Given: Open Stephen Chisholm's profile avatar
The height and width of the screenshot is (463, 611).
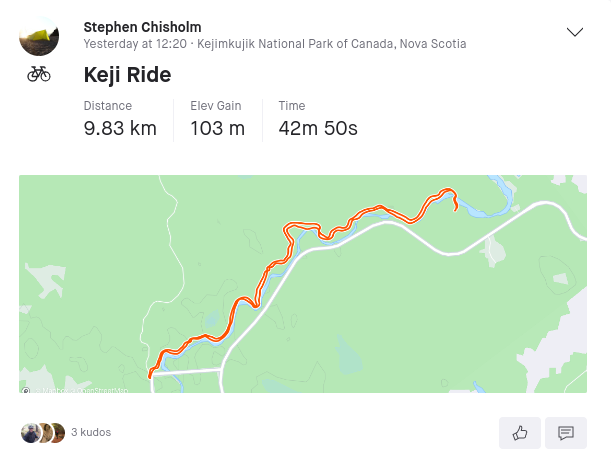Looking at the screenshot, I should [x=39, y=37].
